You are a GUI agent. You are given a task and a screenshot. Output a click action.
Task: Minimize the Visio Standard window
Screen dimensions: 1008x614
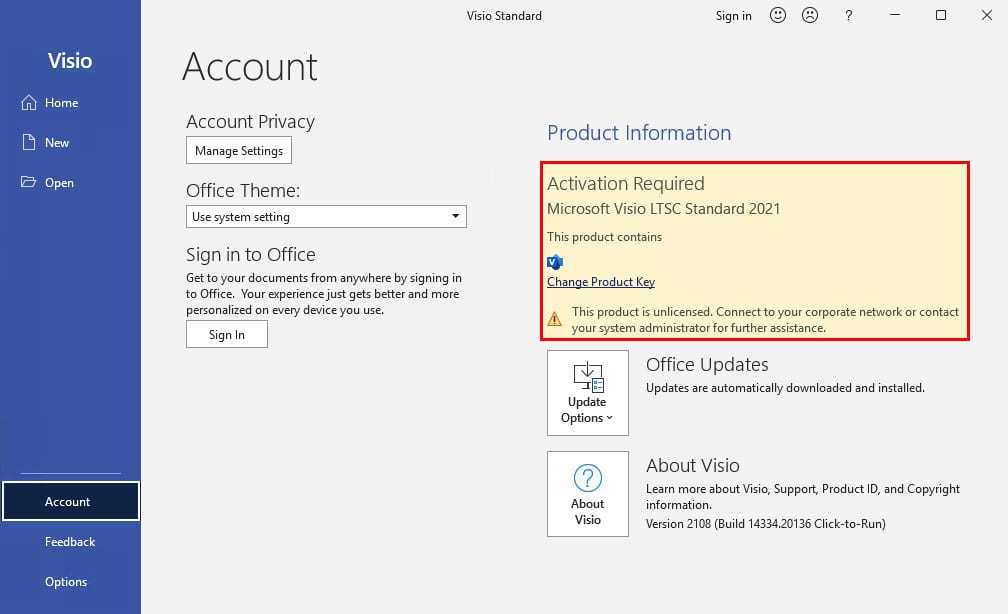click(894, 15)
